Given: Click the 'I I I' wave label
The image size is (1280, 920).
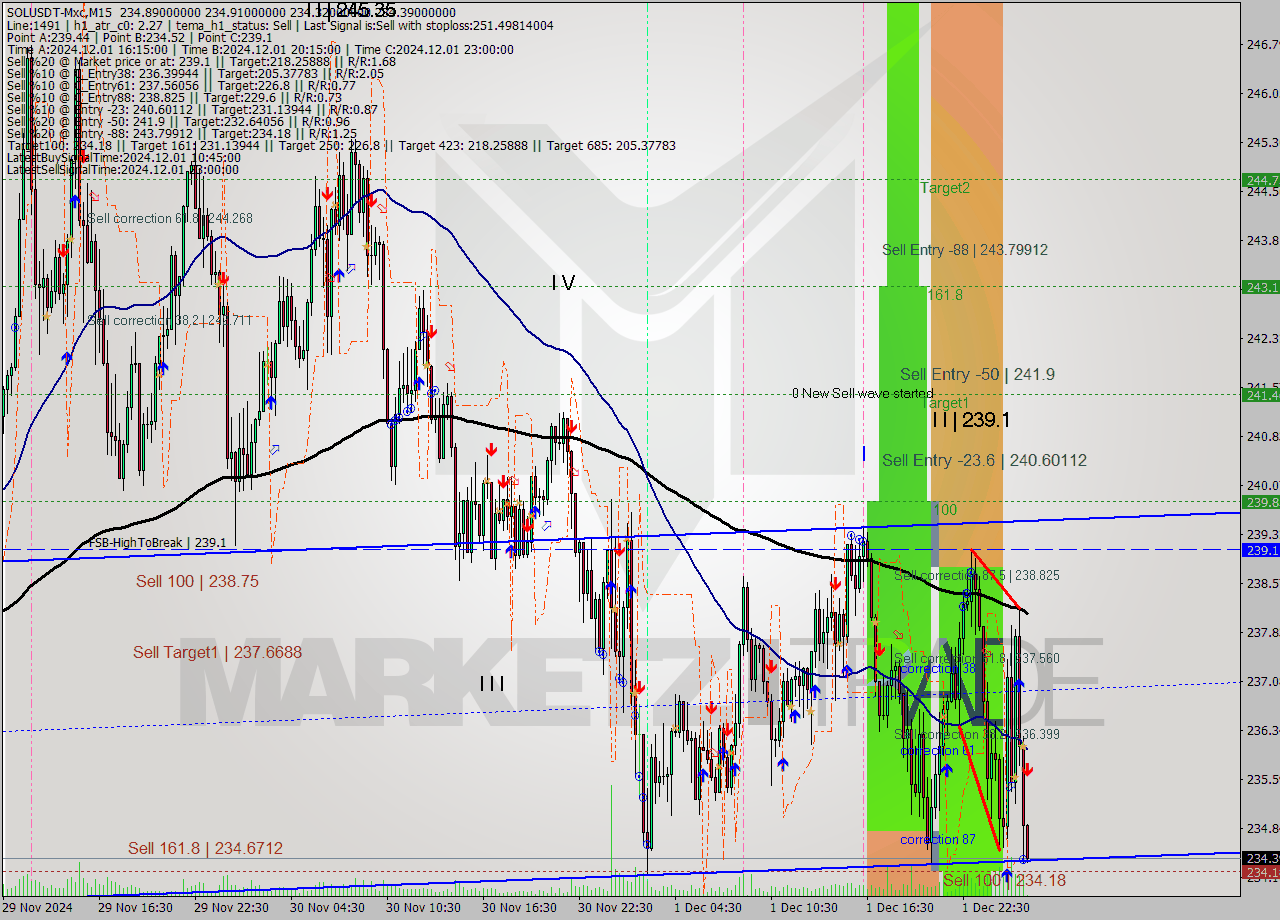Looking at the screenshot, I should tap(491, 684).
